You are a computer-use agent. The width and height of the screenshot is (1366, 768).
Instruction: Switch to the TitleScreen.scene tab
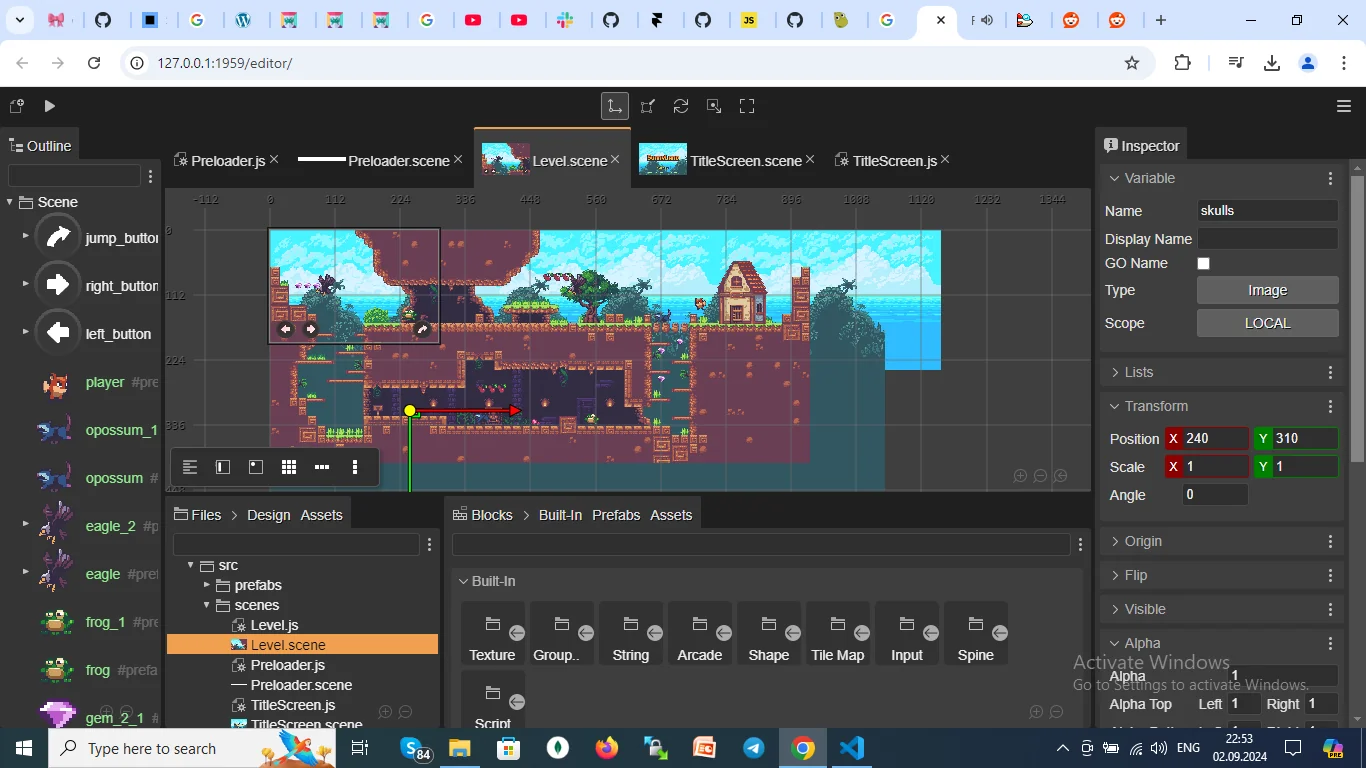tap(745, 160)
